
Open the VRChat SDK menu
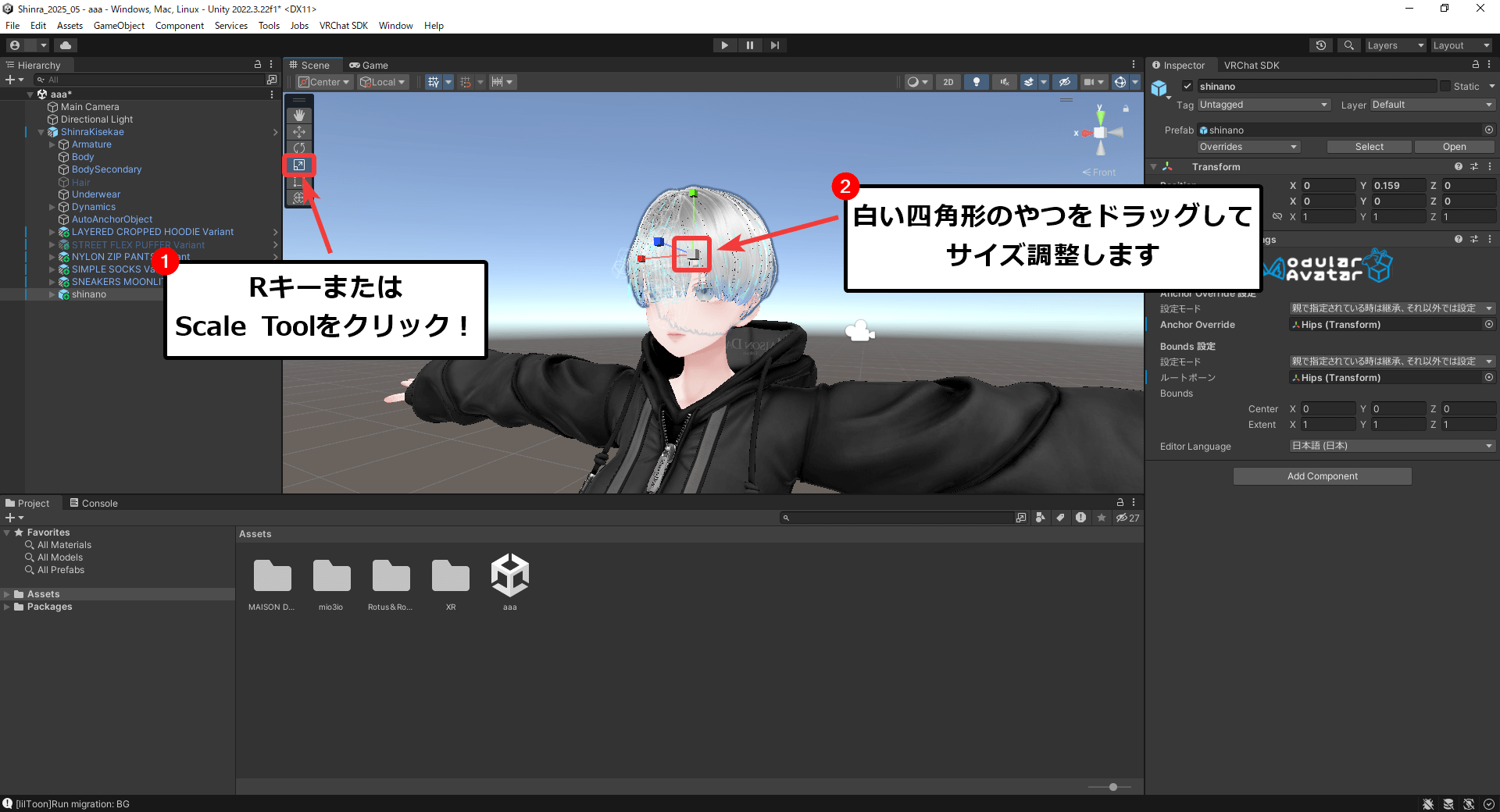pyautogui.click(x=343, y=26)
